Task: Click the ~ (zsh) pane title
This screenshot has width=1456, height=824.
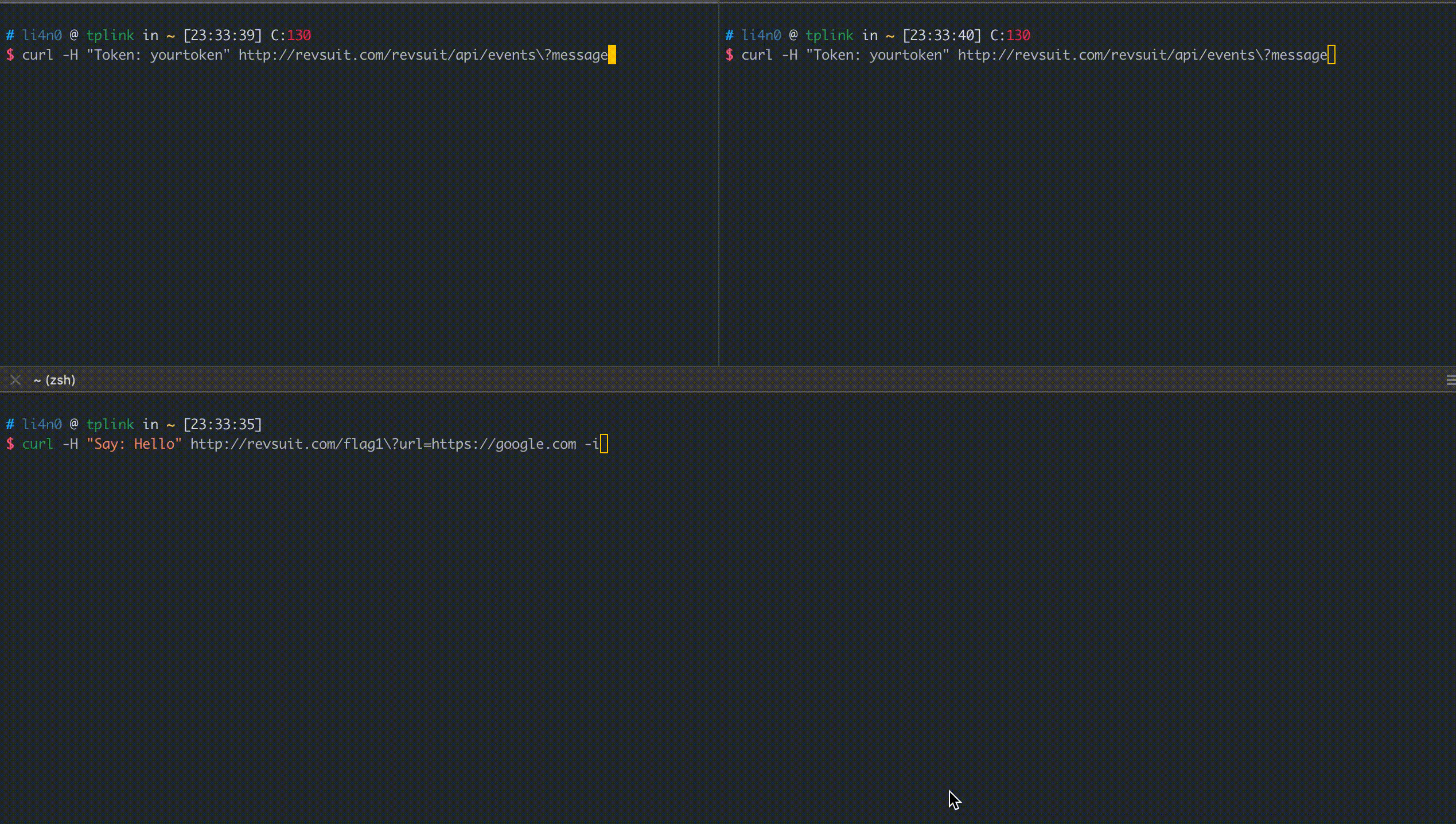Action: (x=54, y=380)
